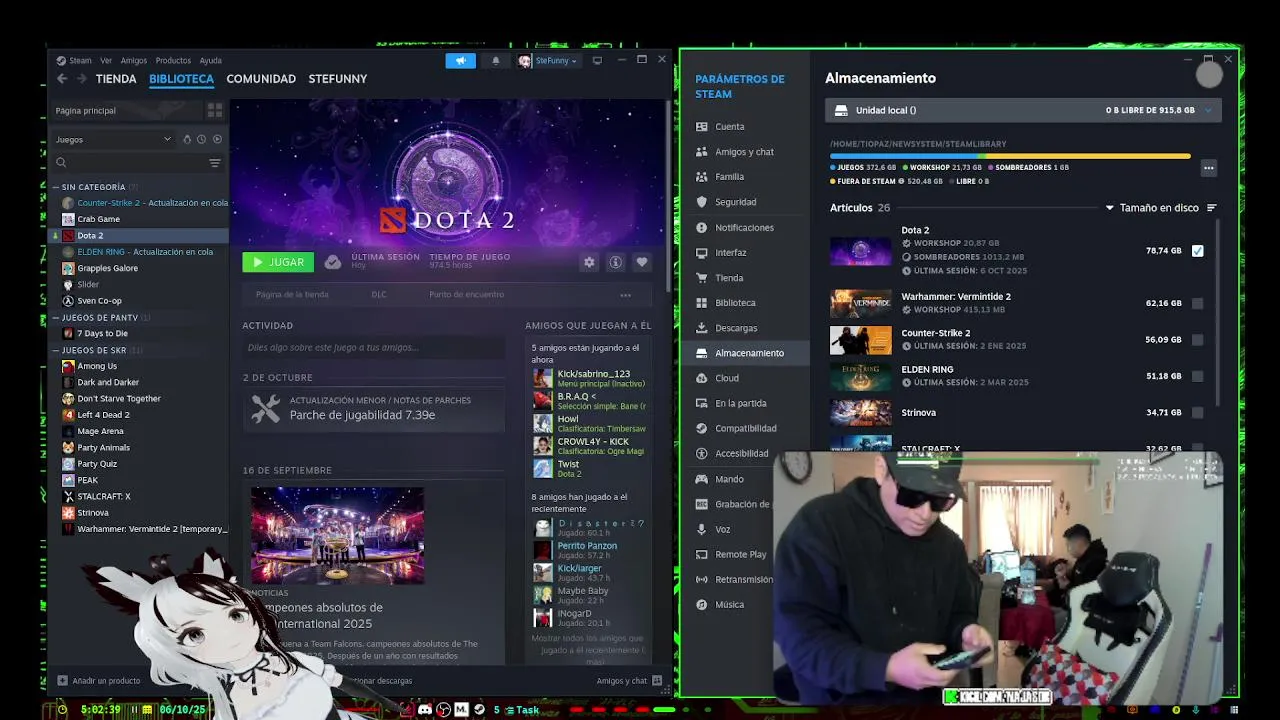Click Añadir un producto
The image size is (1280, 720).
tap(98, 681)
